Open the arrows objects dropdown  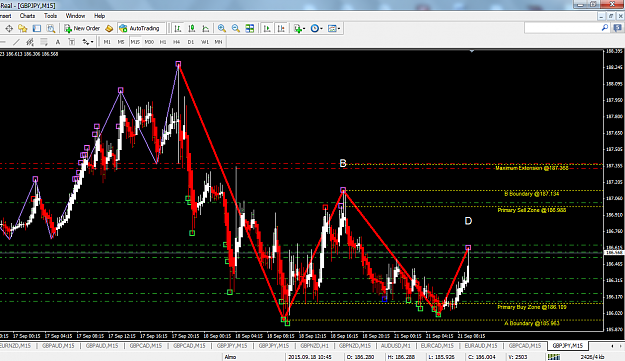(x=88, y=42)
